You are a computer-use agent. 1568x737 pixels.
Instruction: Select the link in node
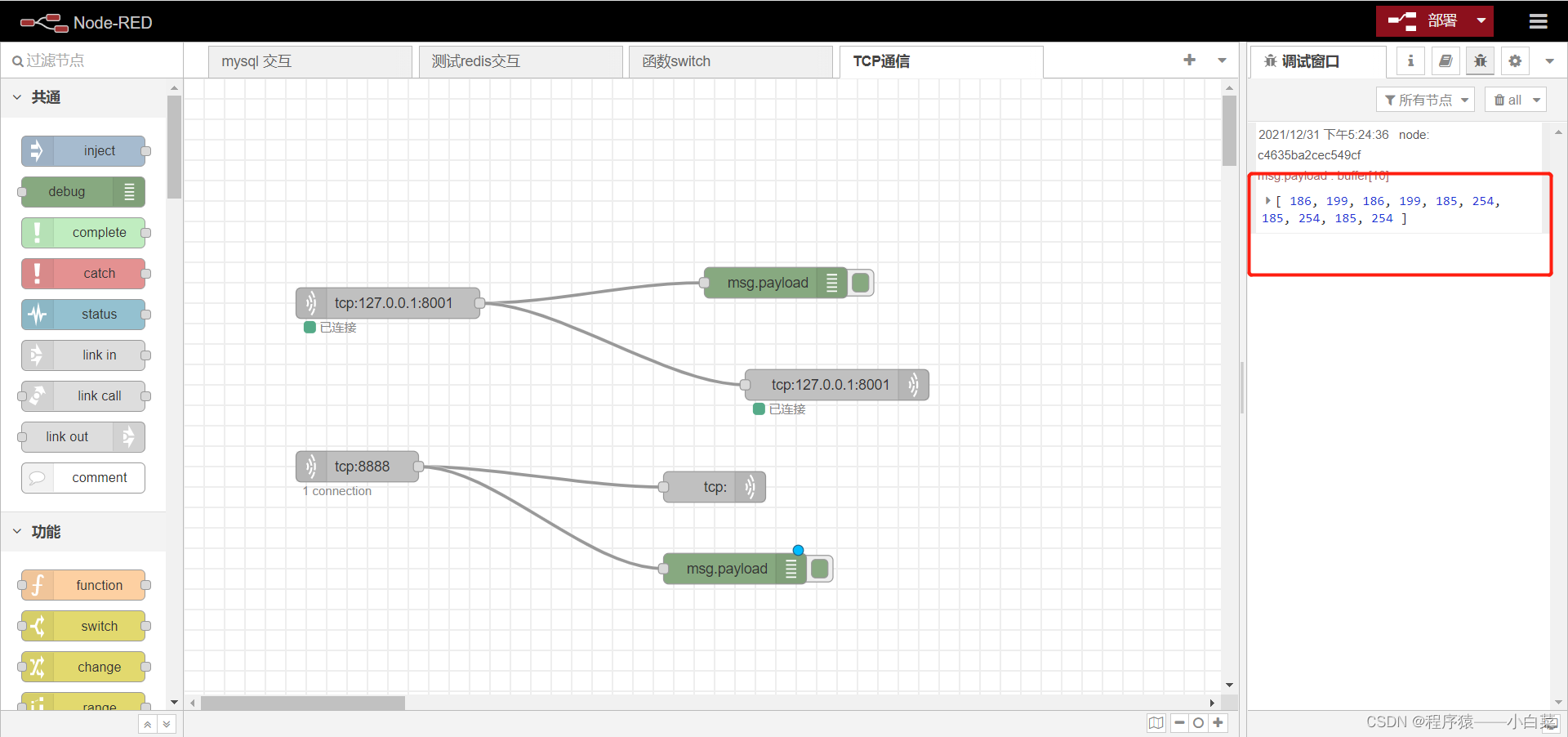83,355
